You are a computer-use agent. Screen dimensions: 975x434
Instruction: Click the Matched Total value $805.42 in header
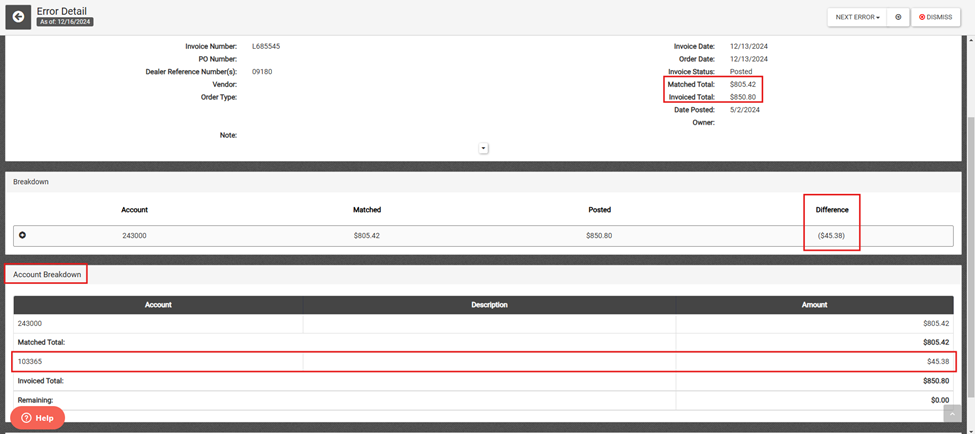pos(743,84)
